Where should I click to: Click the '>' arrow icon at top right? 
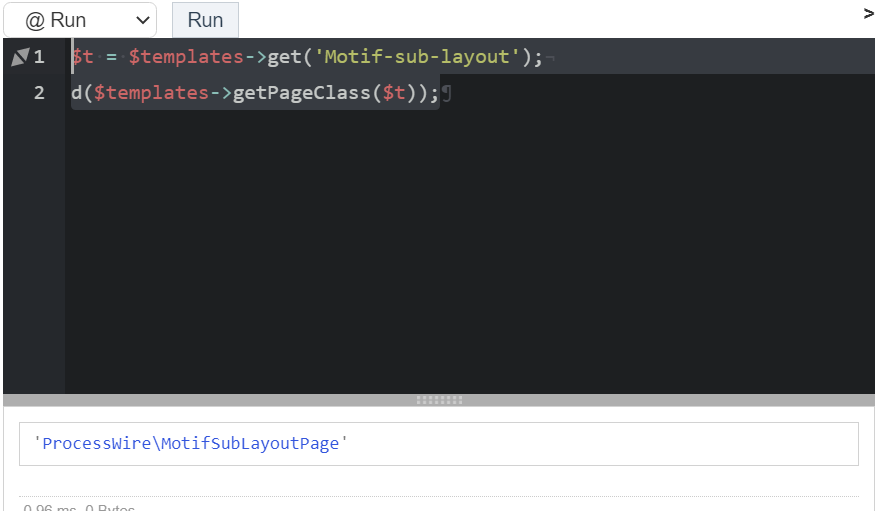(868, 13)
